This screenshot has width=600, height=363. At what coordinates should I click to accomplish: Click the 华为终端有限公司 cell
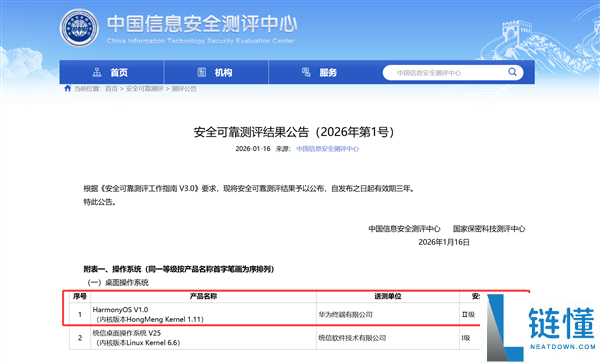pyautogui.click(x=388, y=314)
